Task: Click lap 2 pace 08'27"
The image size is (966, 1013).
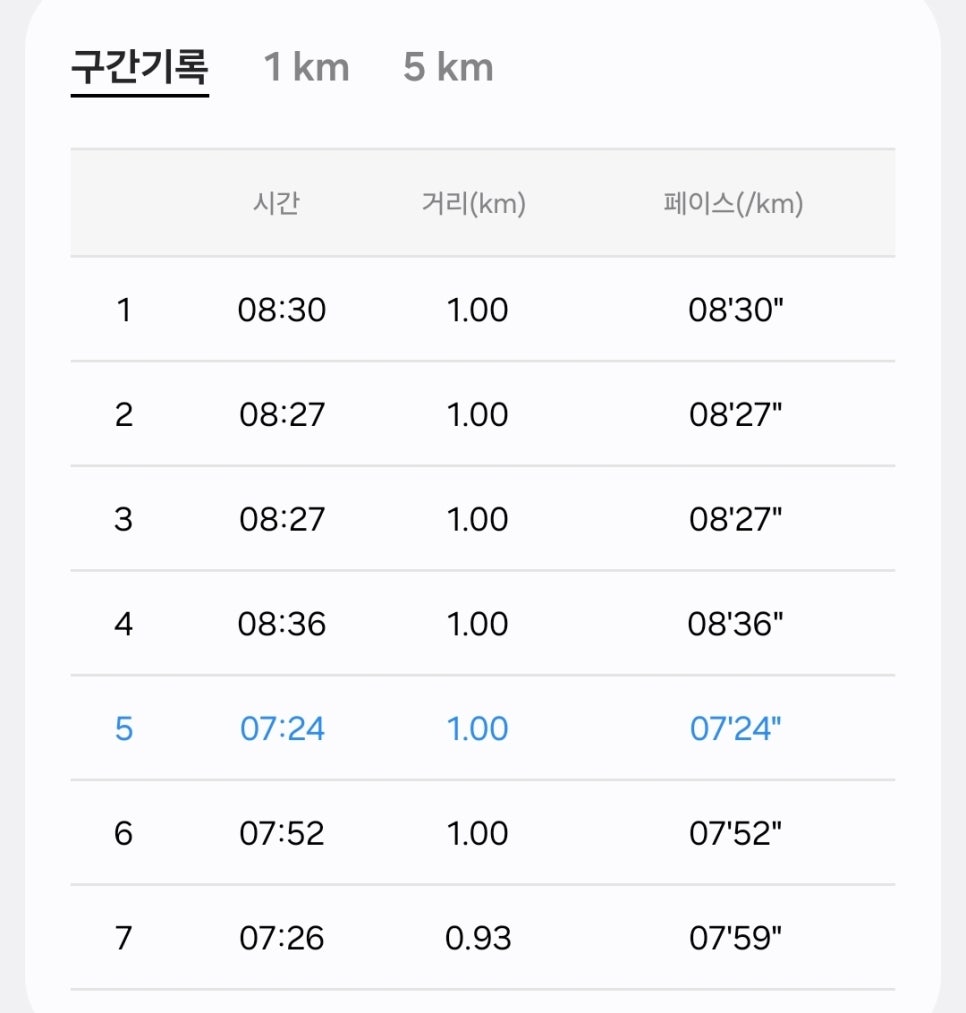Action: [x=735, y=415]
